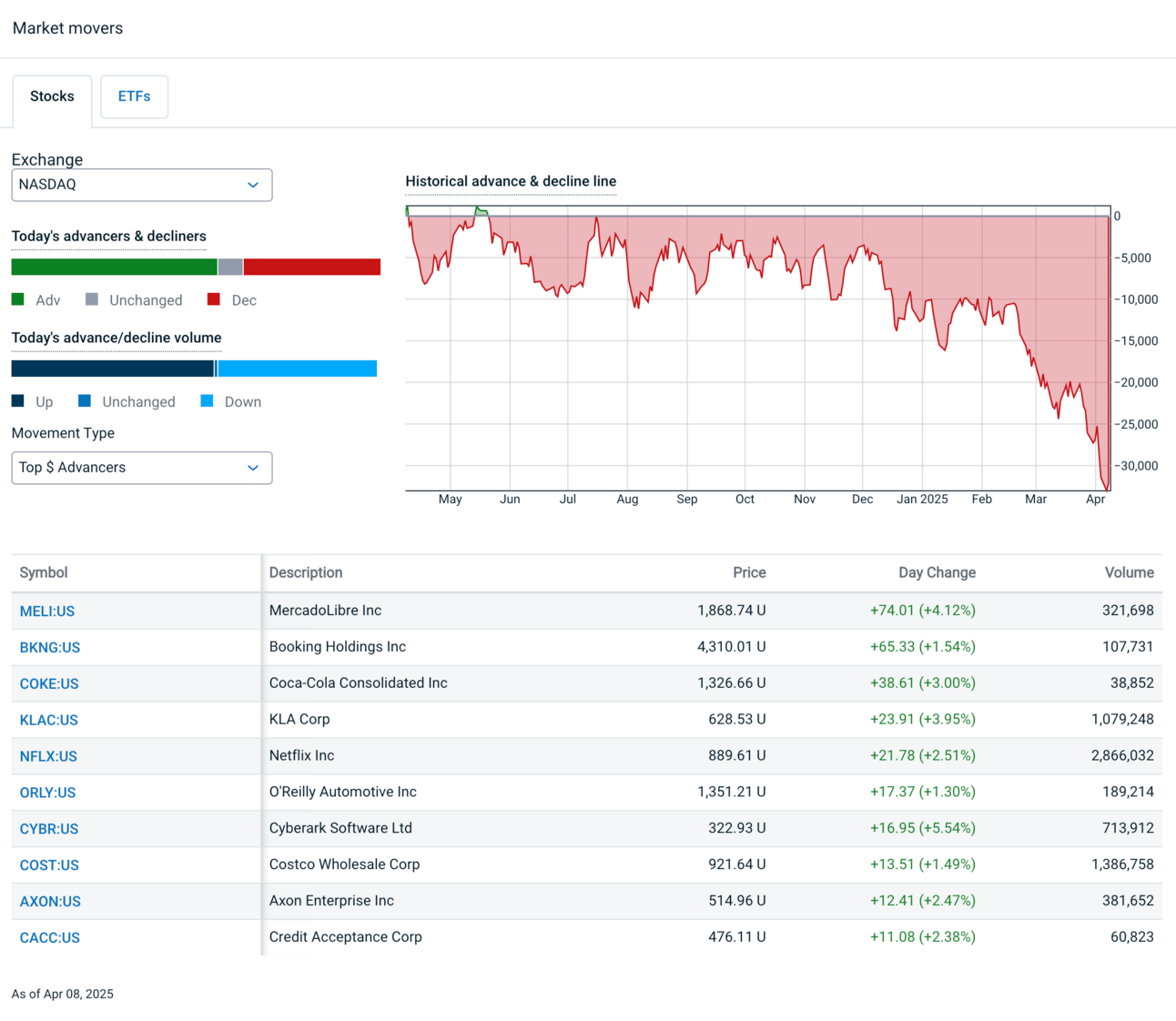This screenshot has height=1021, width=1176.
Task: Click the dark navy Up legend swatch
Action: (17, 400)
